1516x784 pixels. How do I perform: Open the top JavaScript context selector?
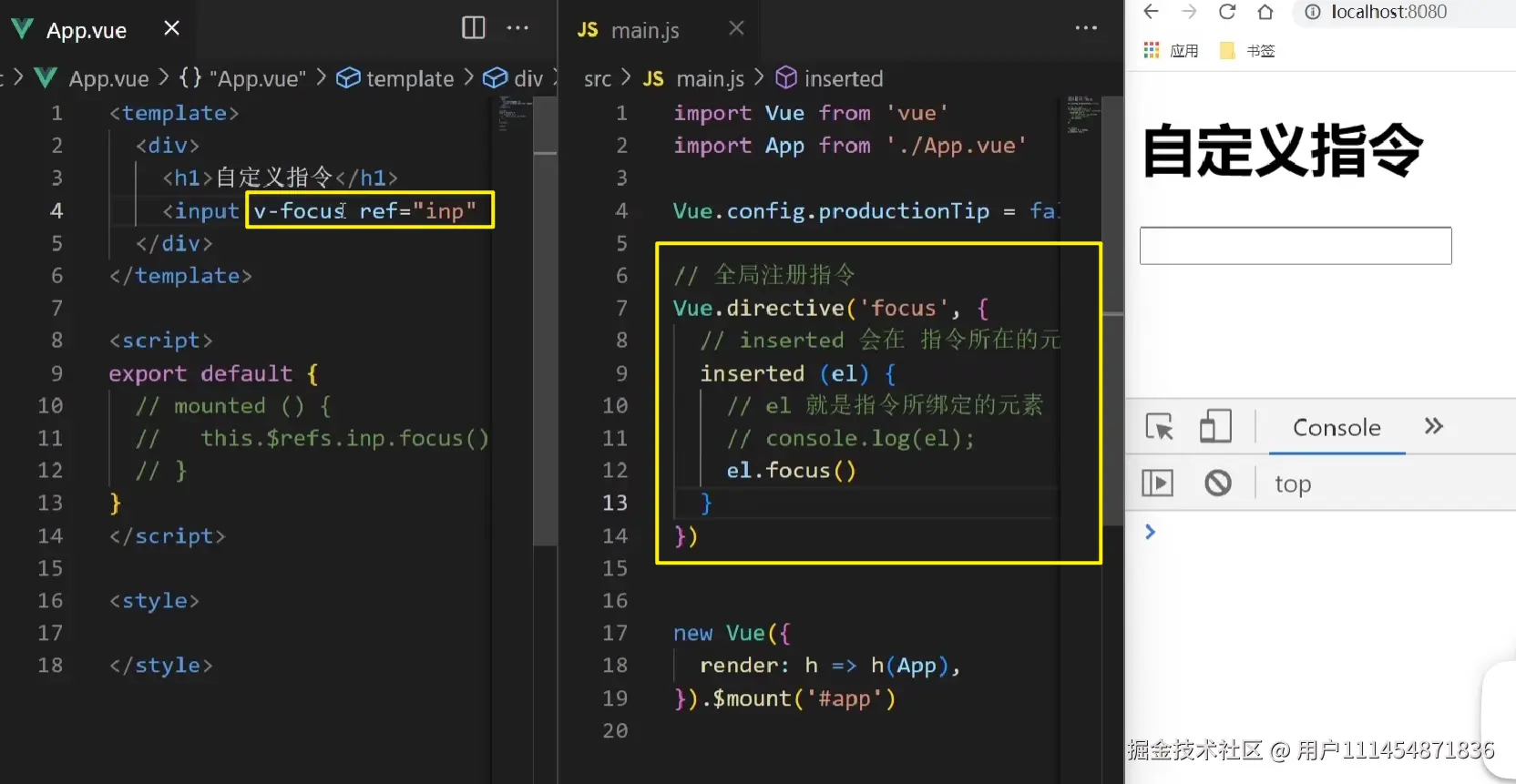[x=1293, y=484]
